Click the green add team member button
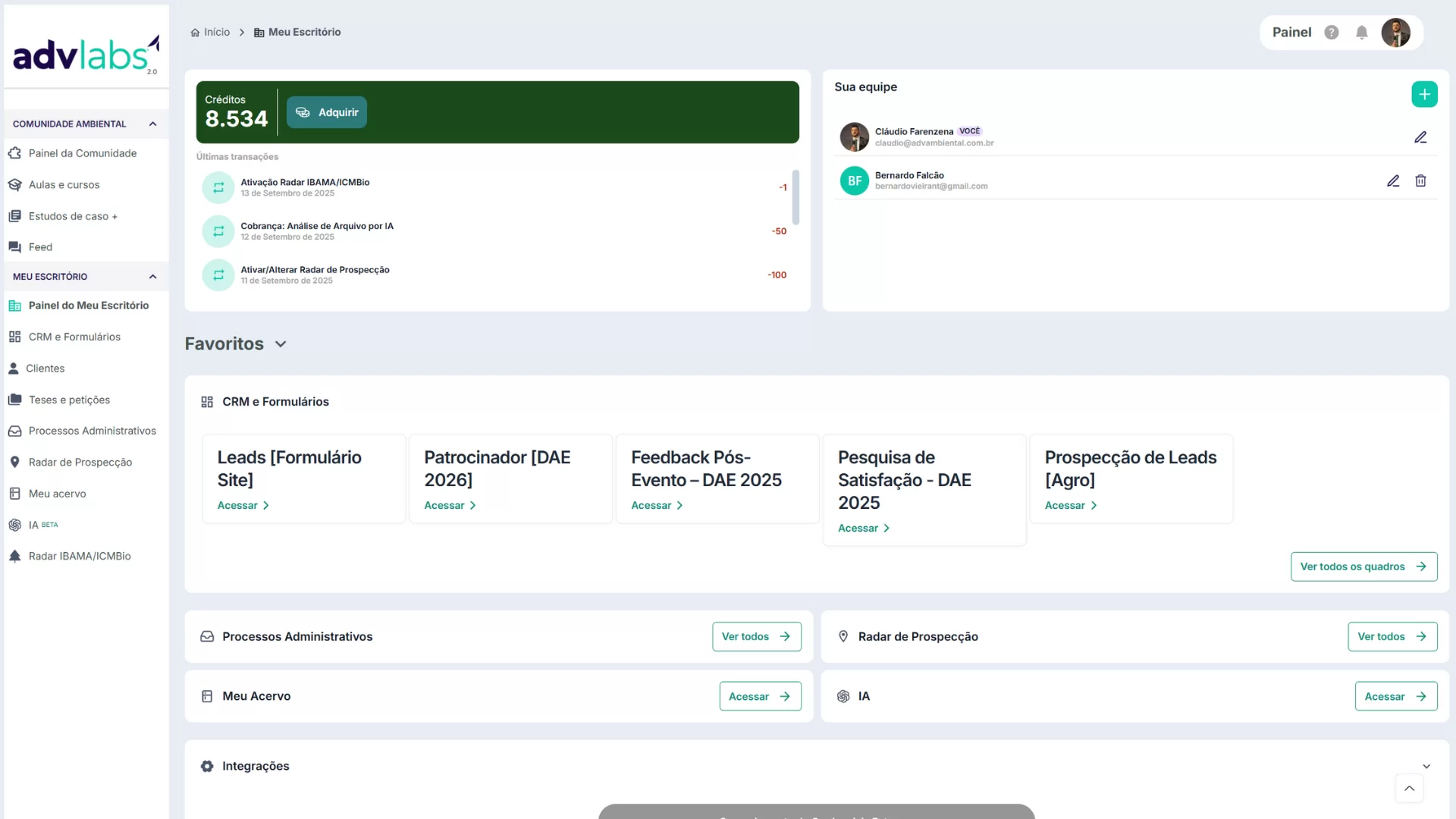Viewport: 1456px width, 819px height. (1423, 94)
